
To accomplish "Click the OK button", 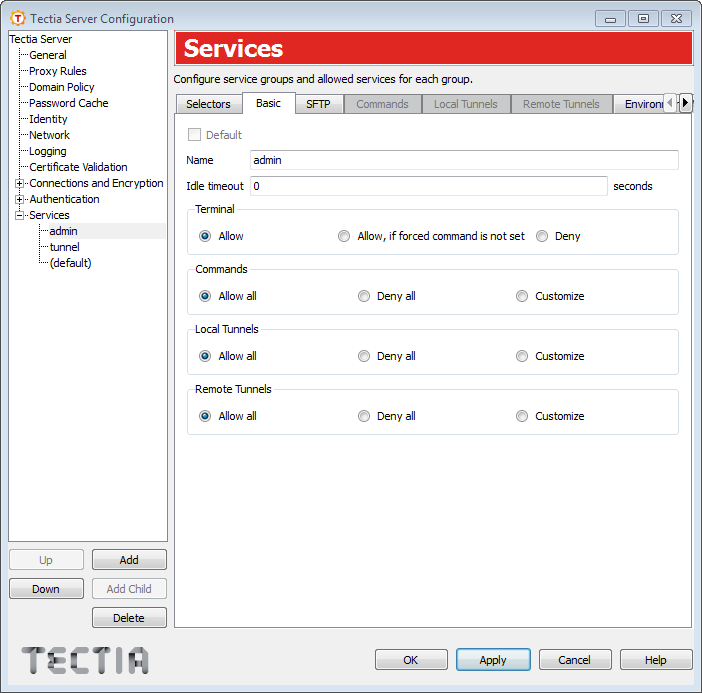I will (x=411, y=660).
